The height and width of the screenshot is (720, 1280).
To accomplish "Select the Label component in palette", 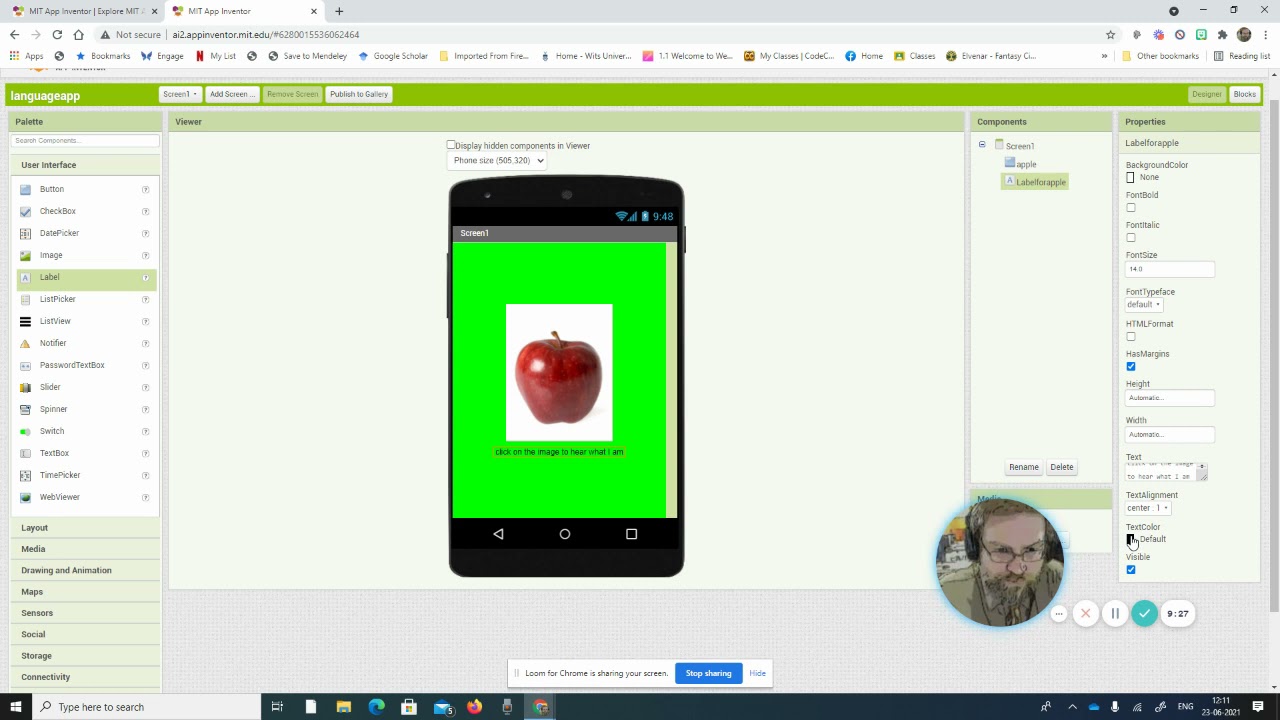I will pos(50,277).
